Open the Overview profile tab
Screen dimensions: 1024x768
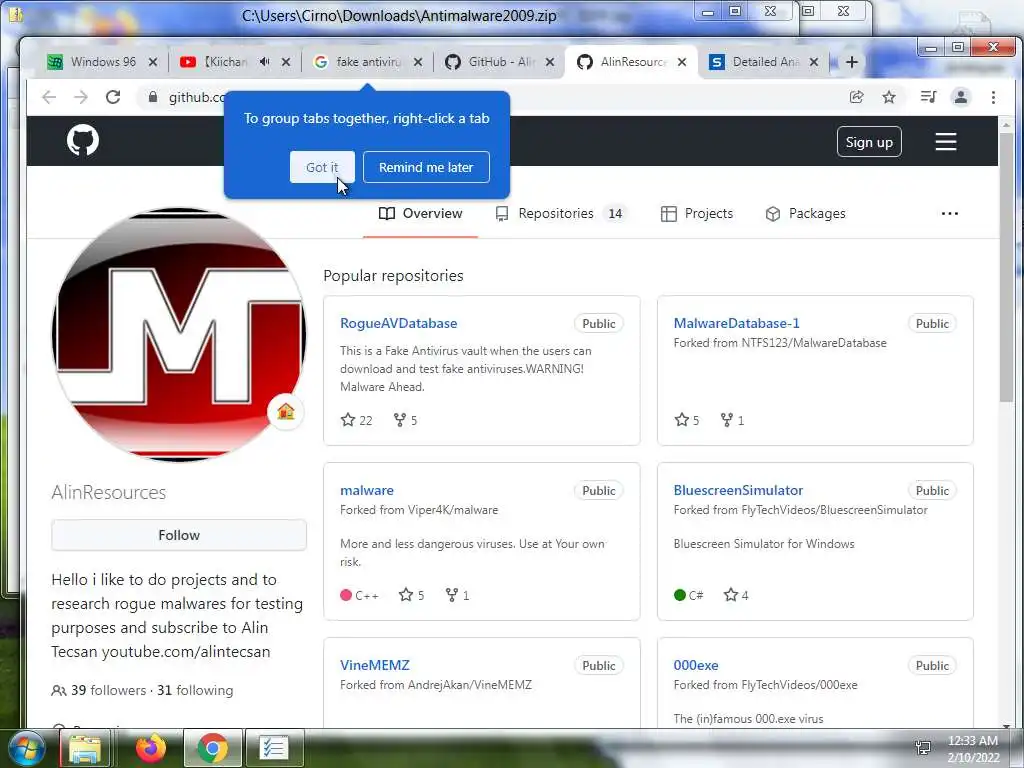[x=421, y=214]
